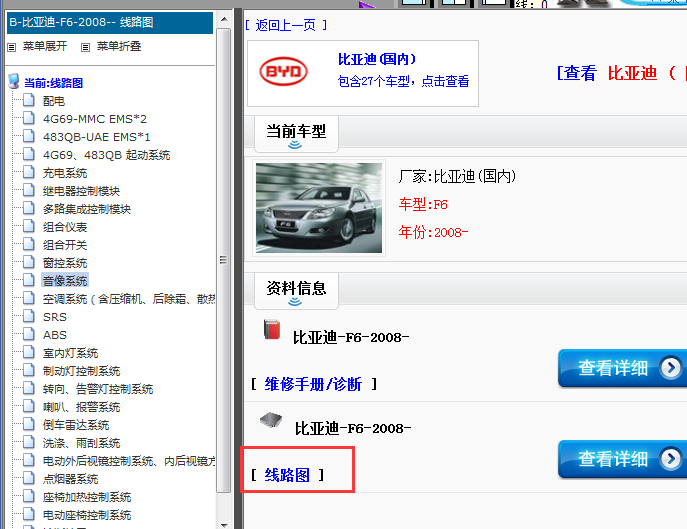Select 菜单折叠 to fold the menu
The height and width of the screenshot is (529, 687).
click(x=119, y=46)
